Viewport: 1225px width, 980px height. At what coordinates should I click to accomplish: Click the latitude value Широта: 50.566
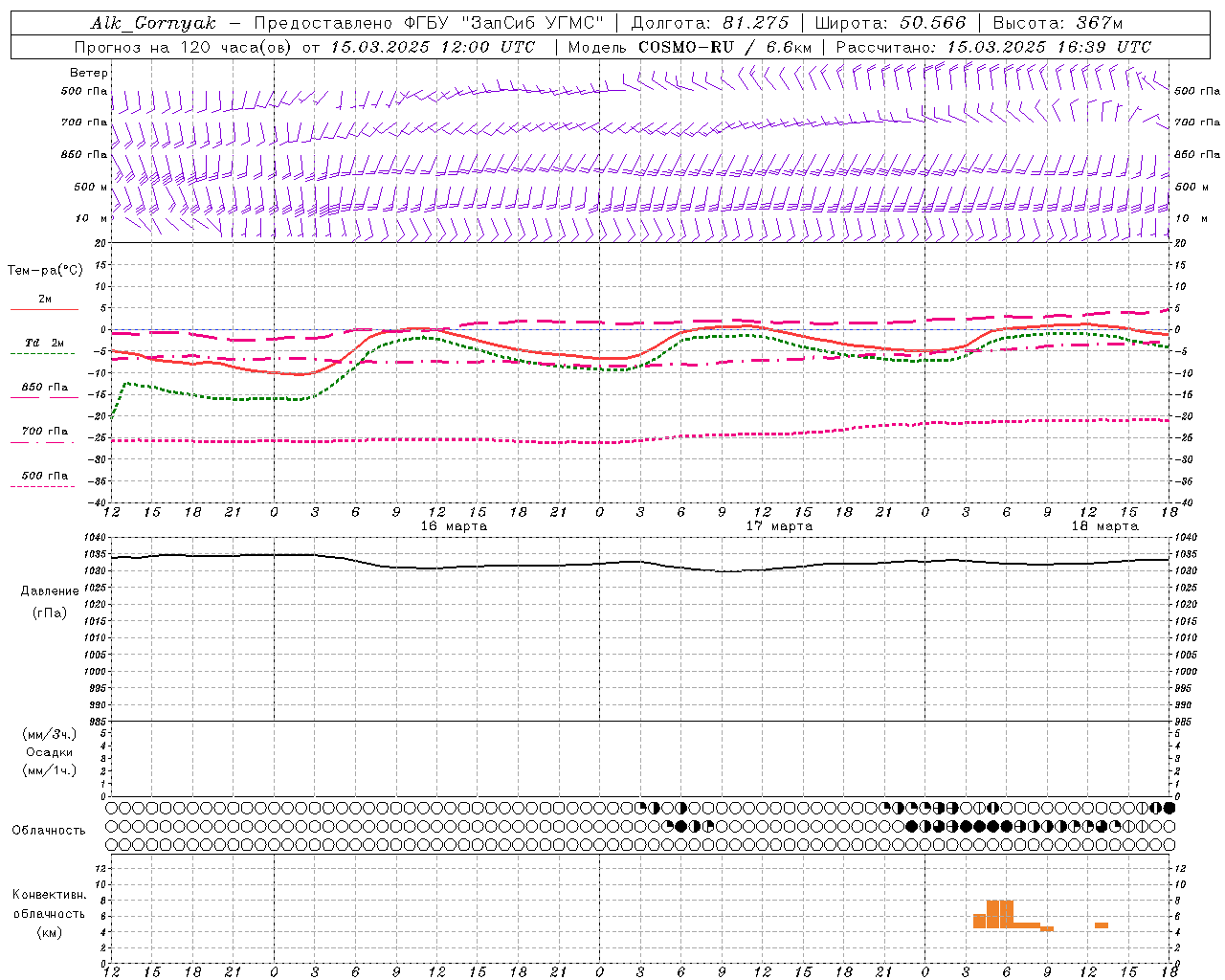pyautogui.click(x=890, y=23)
